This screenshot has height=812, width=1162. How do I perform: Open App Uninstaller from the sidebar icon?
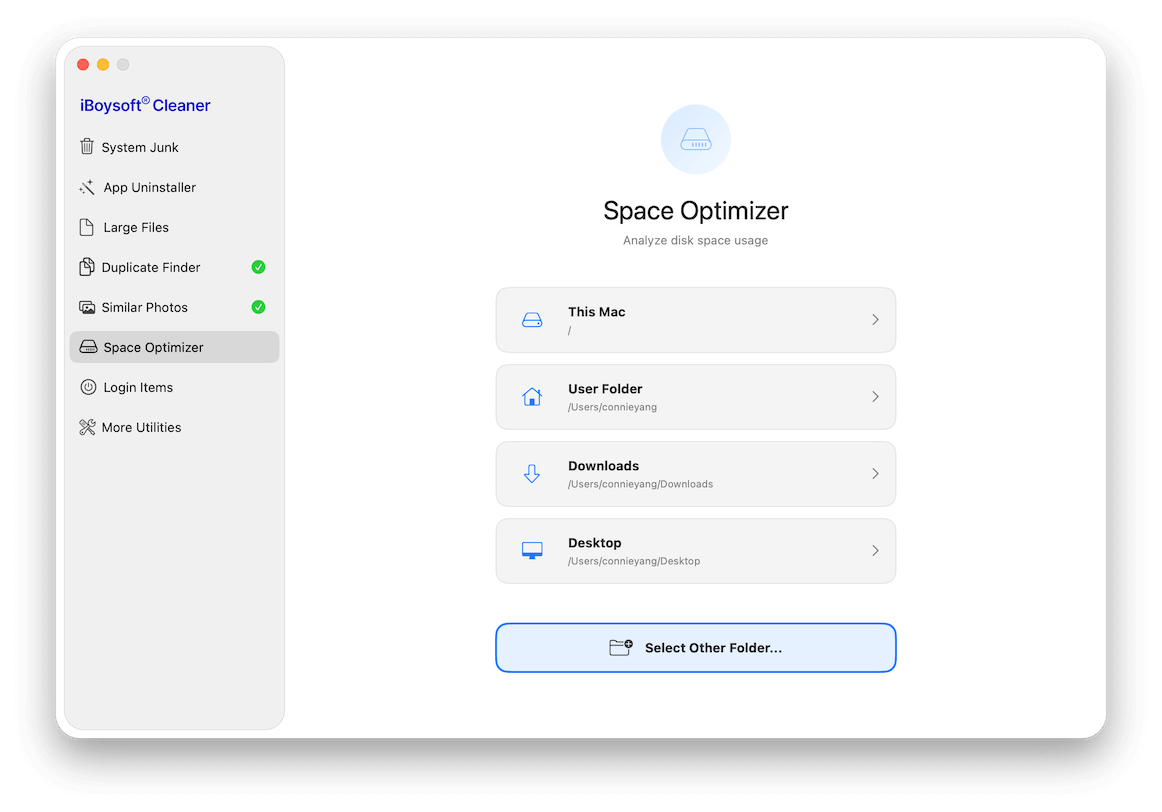click(x=89, y=187)
